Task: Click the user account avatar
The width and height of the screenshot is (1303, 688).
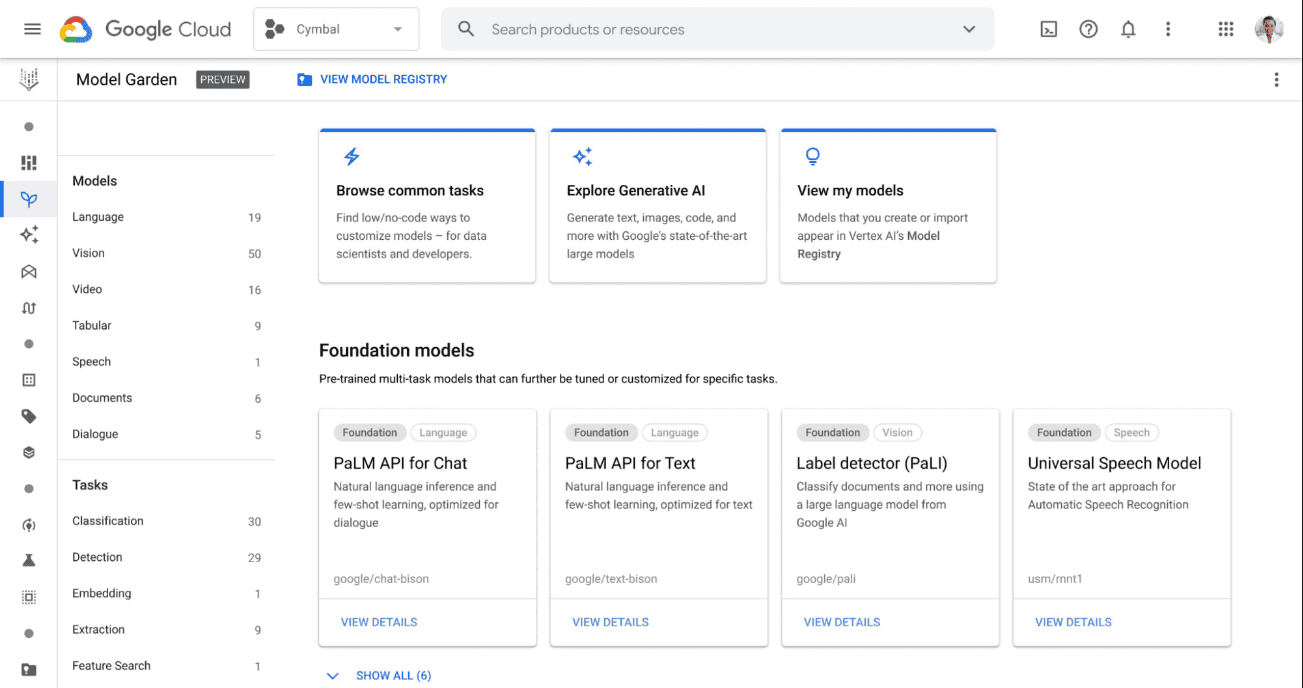Action: point(1269,29)
